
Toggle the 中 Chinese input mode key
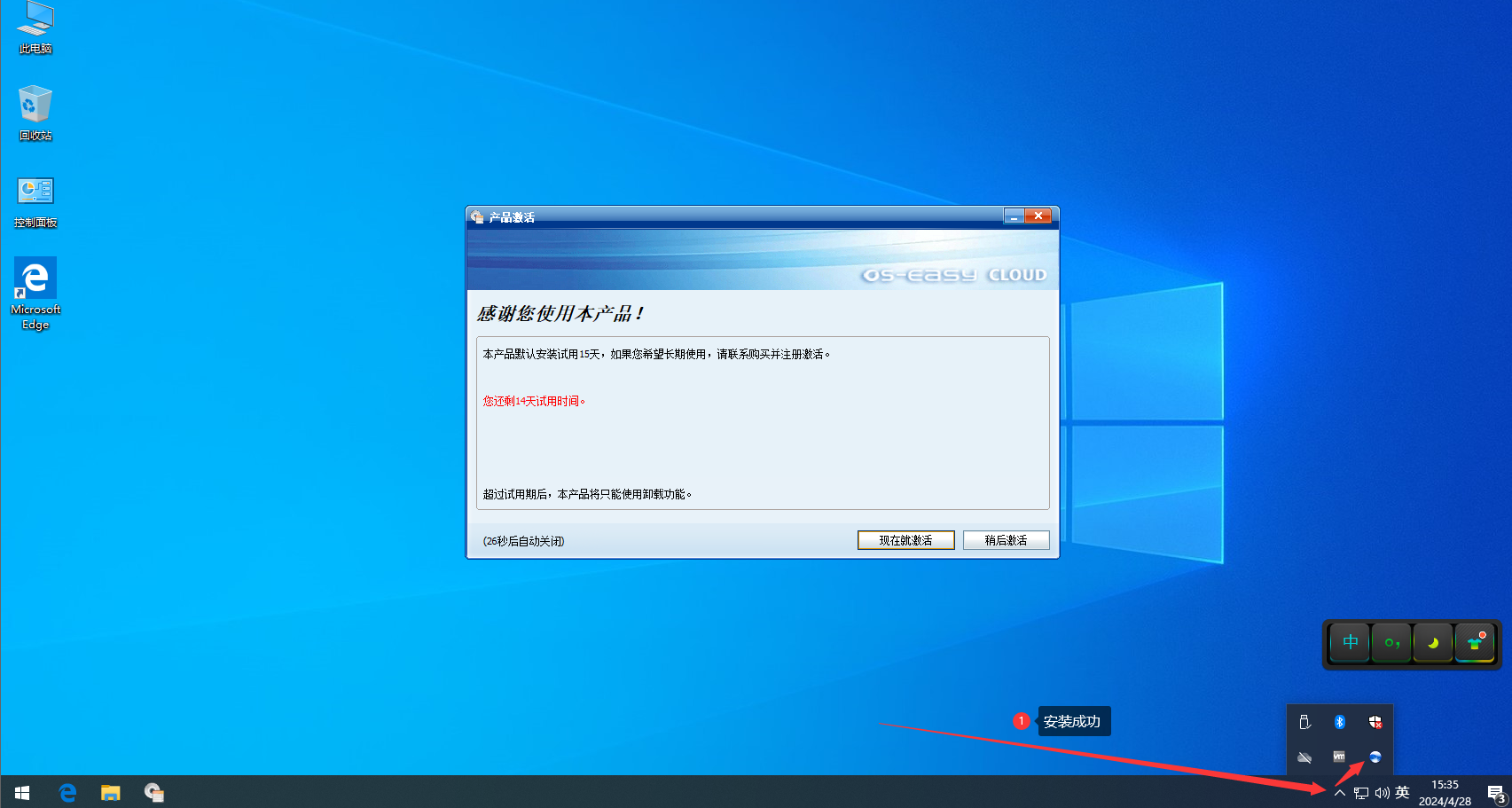[x=1350, y=642]
